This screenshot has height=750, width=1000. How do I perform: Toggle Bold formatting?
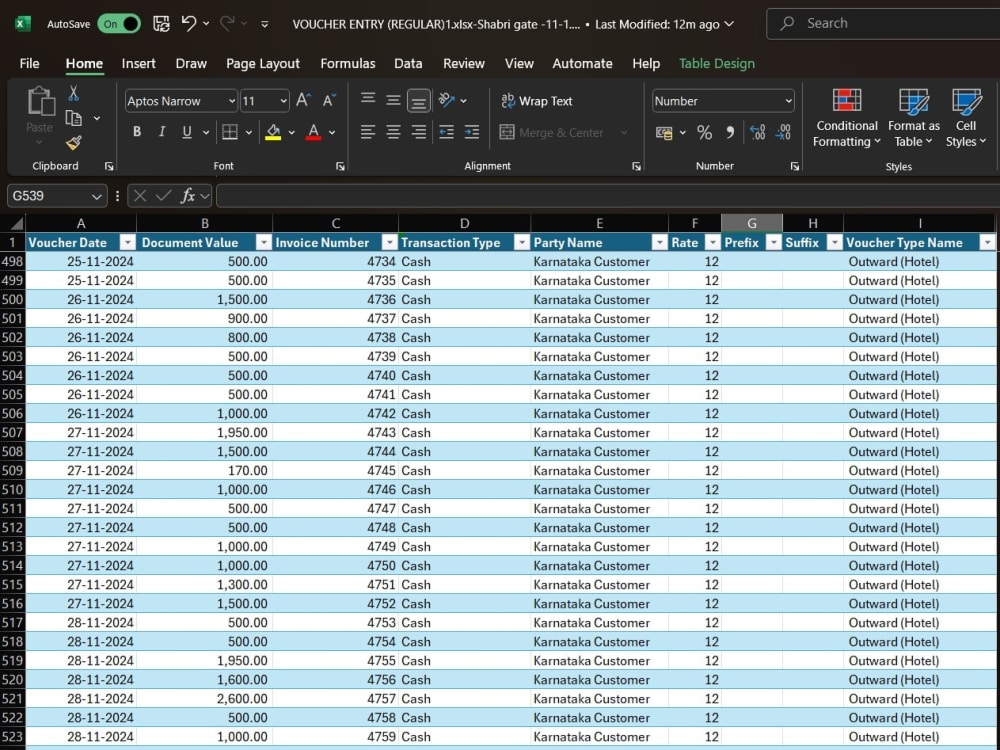coord(136,132)
